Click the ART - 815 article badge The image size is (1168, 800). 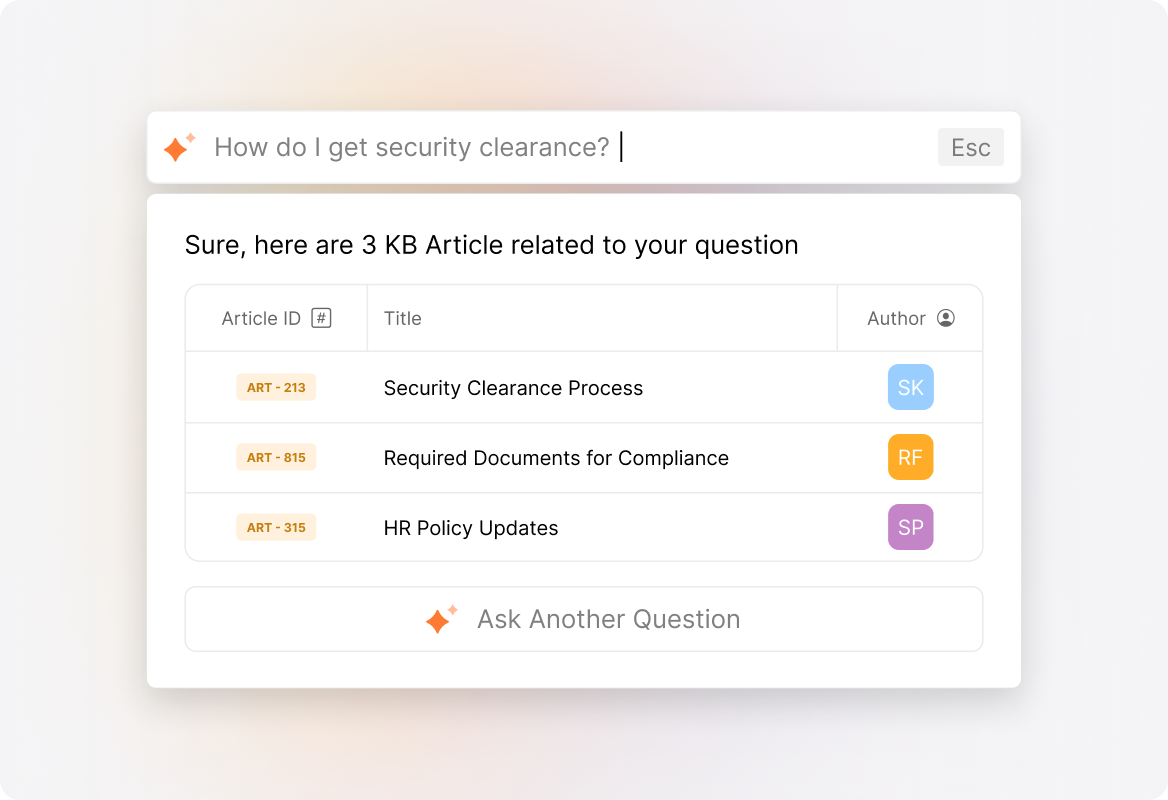[x=276, y=457]
